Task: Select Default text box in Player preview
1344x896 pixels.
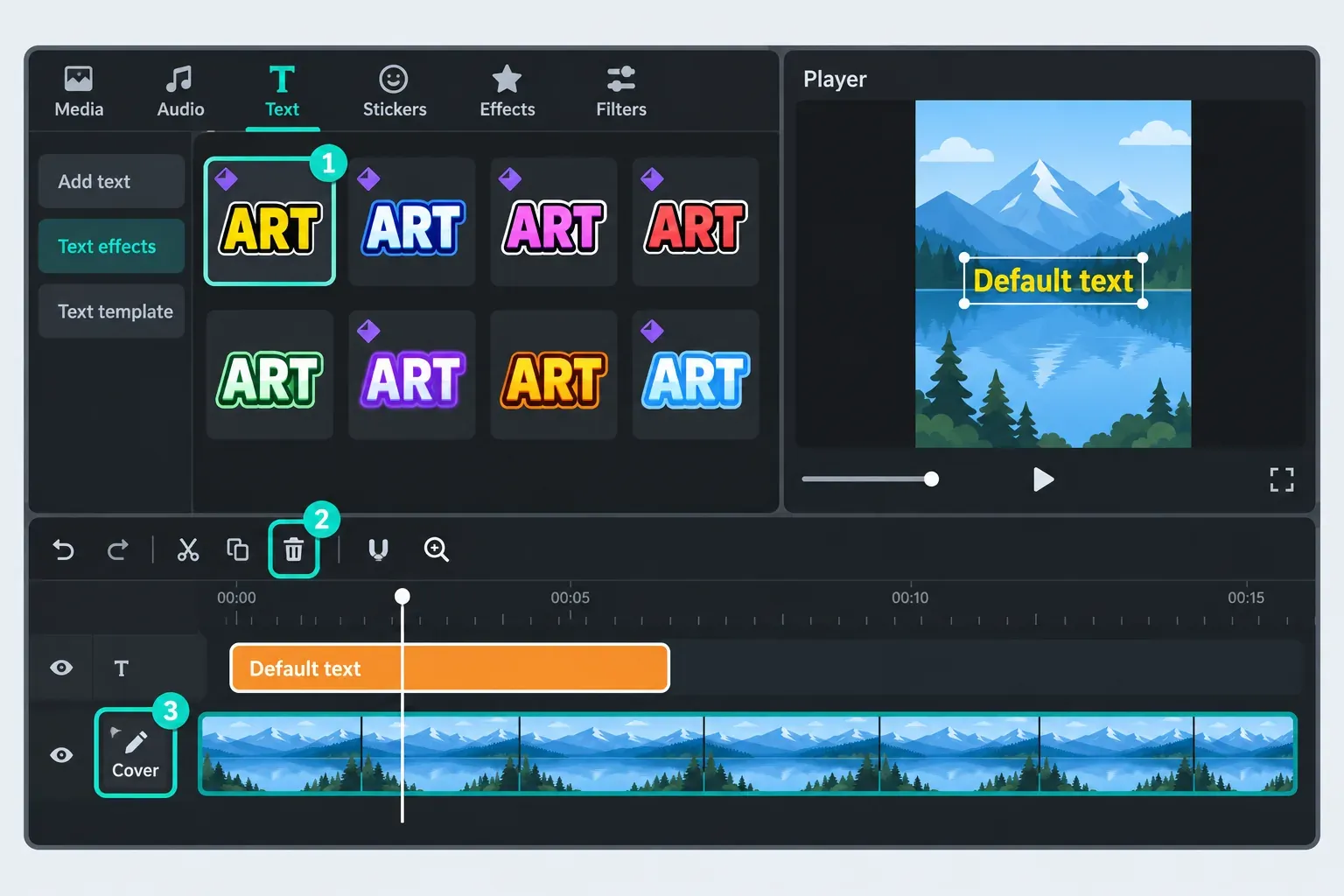Action: click(1053, 281)
